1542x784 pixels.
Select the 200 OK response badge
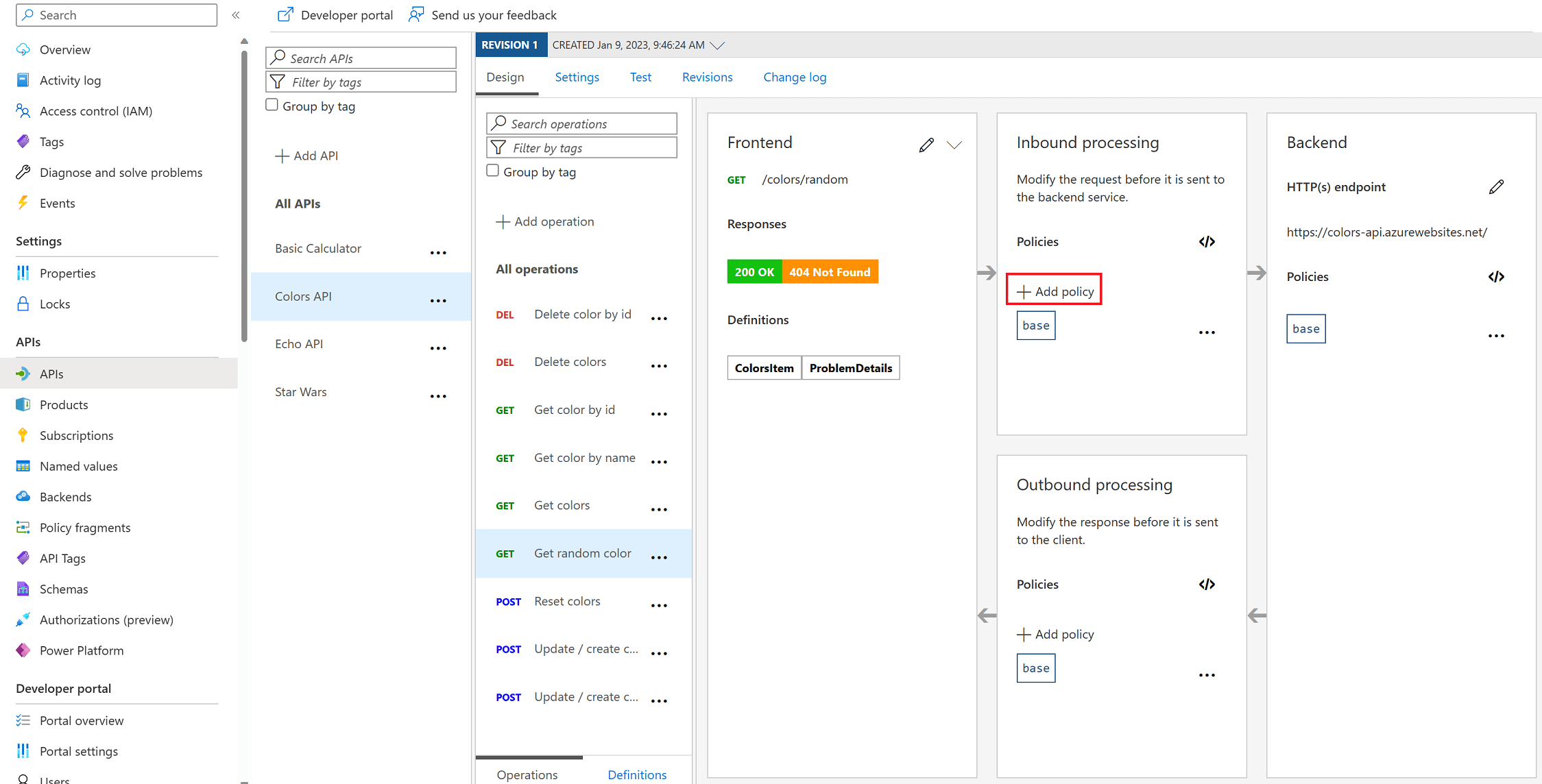pos(754,272)
